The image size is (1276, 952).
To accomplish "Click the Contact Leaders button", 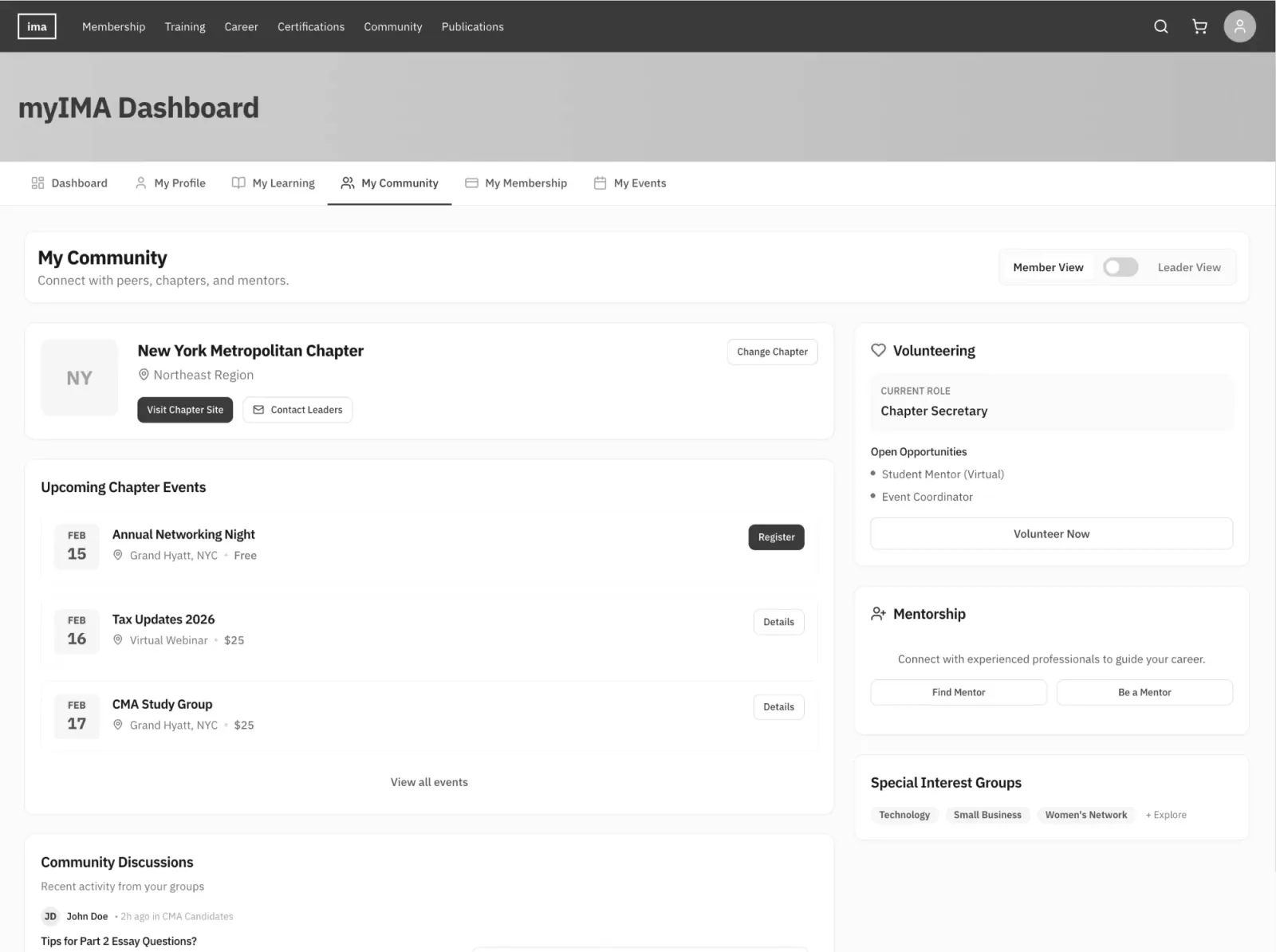I will point(297,410).
